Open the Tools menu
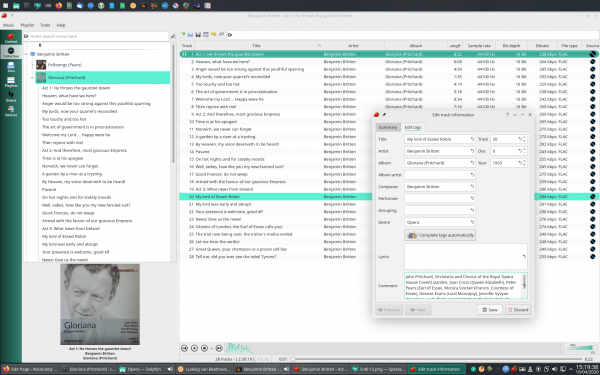The height and width of the screenshot is (375, 600). coord(45,25)
